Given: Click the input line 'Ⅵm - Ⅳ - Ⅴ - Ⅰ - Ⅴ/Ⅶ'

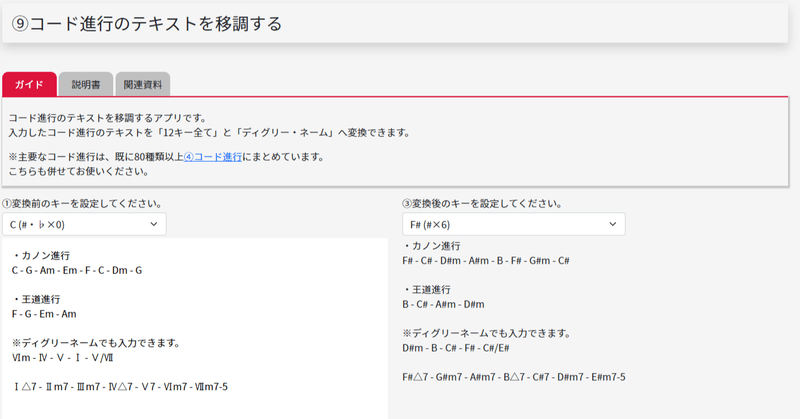Looking at the screenshot, I should (x=63, y=358).
